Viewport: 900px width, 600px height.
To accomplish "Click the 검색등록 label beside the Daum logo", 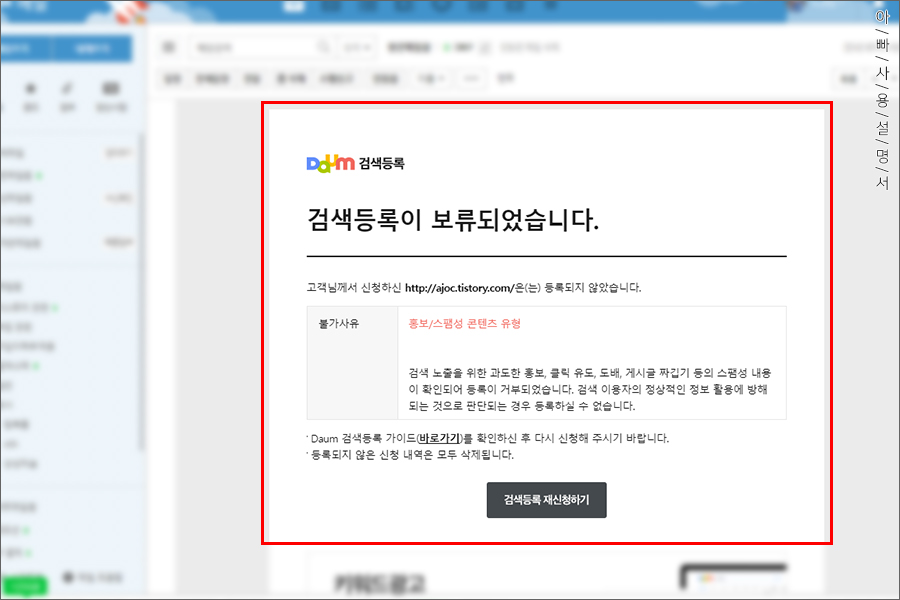I will coord(382,164).
